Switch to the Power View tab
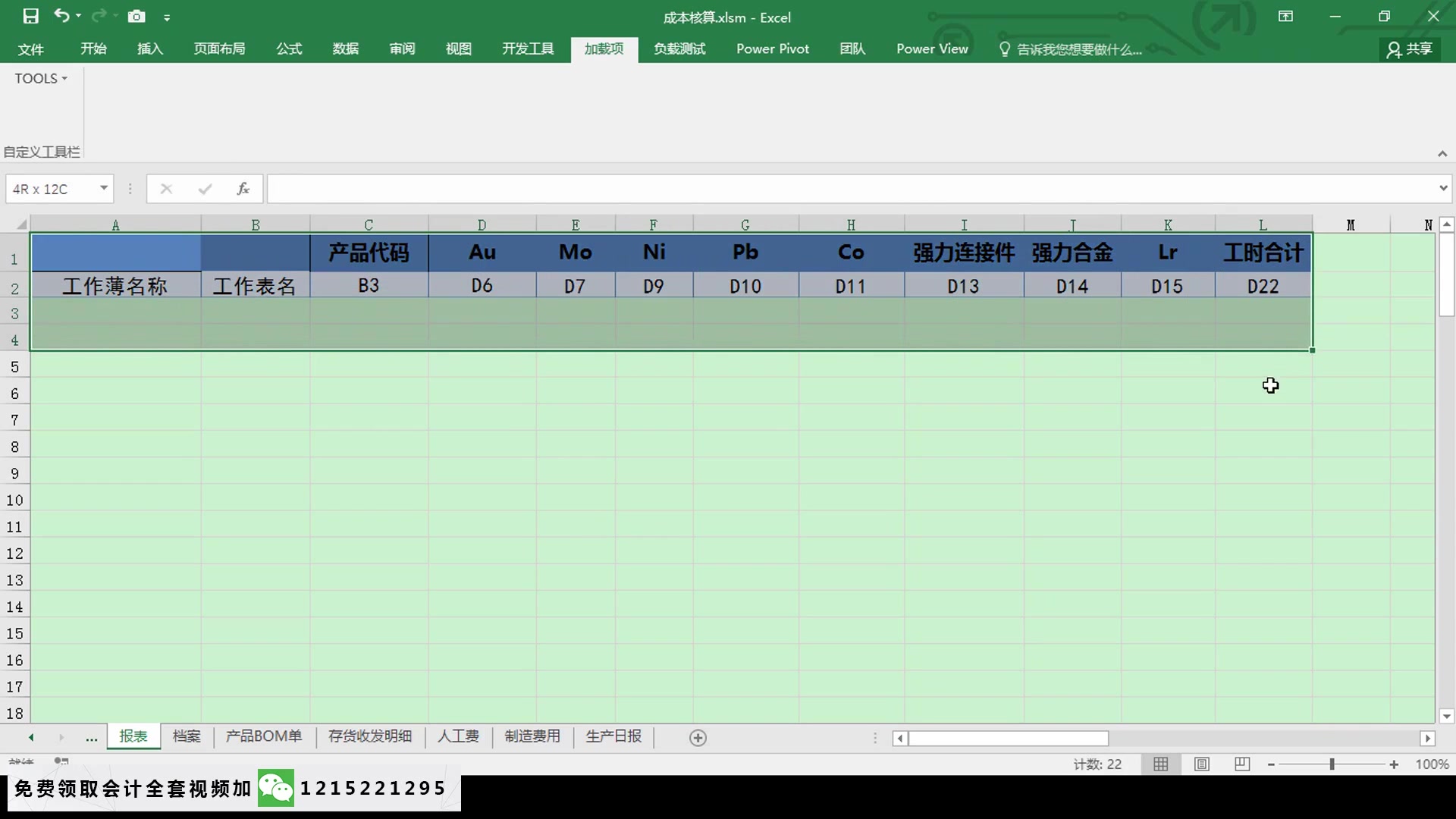This screenshot has height=819, width=1456. click(x=932, y=49)
